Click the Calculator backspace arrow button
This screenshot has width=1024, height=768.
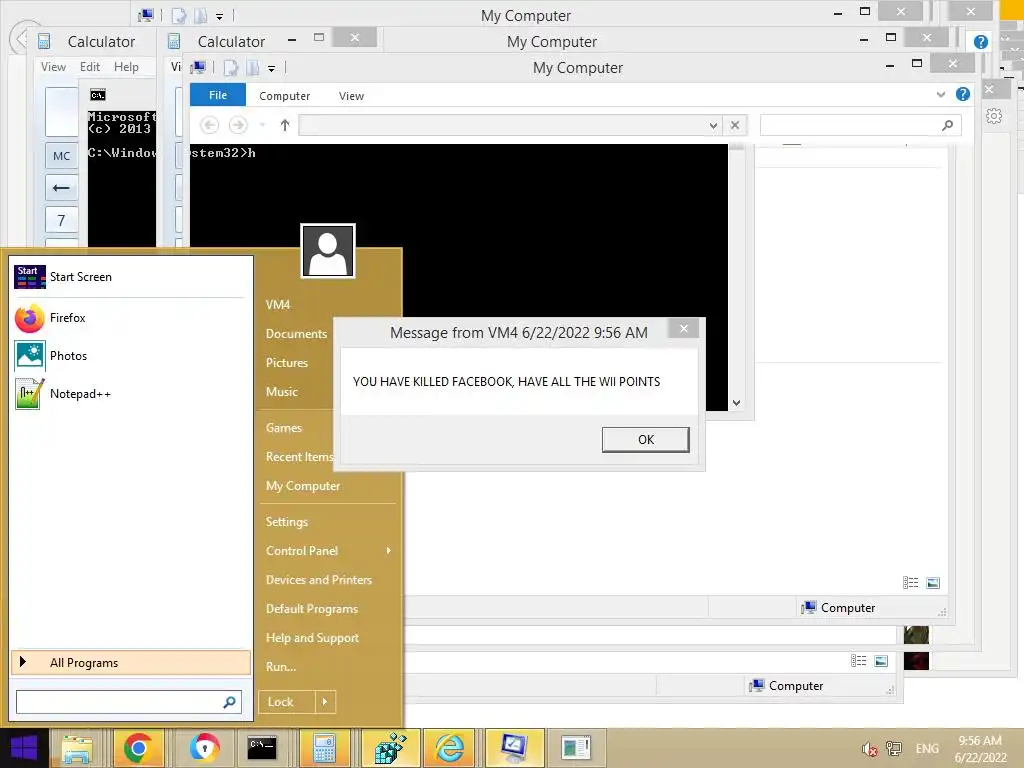[61, 188]
